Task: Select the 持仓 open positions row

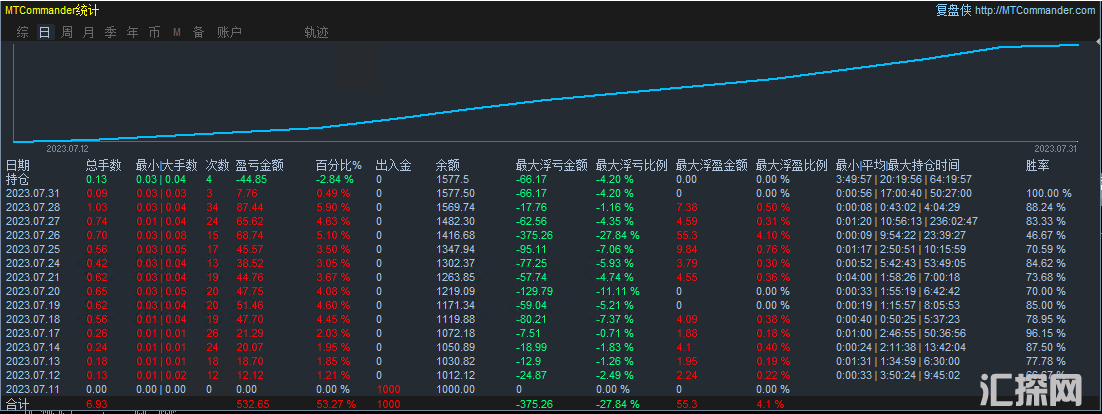Action: (18, 179)
